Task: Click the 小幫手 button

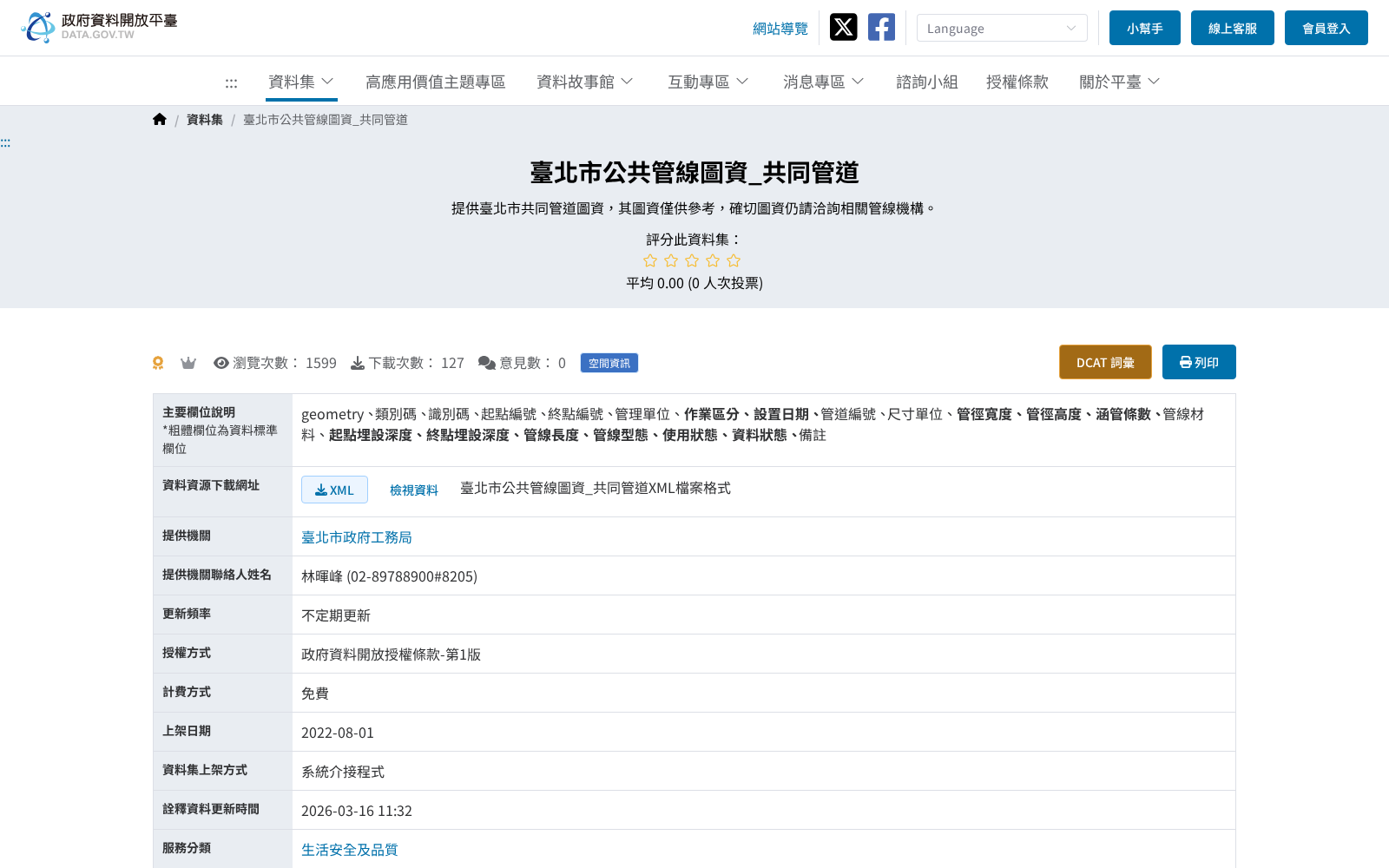Action: pos(1145,28)
